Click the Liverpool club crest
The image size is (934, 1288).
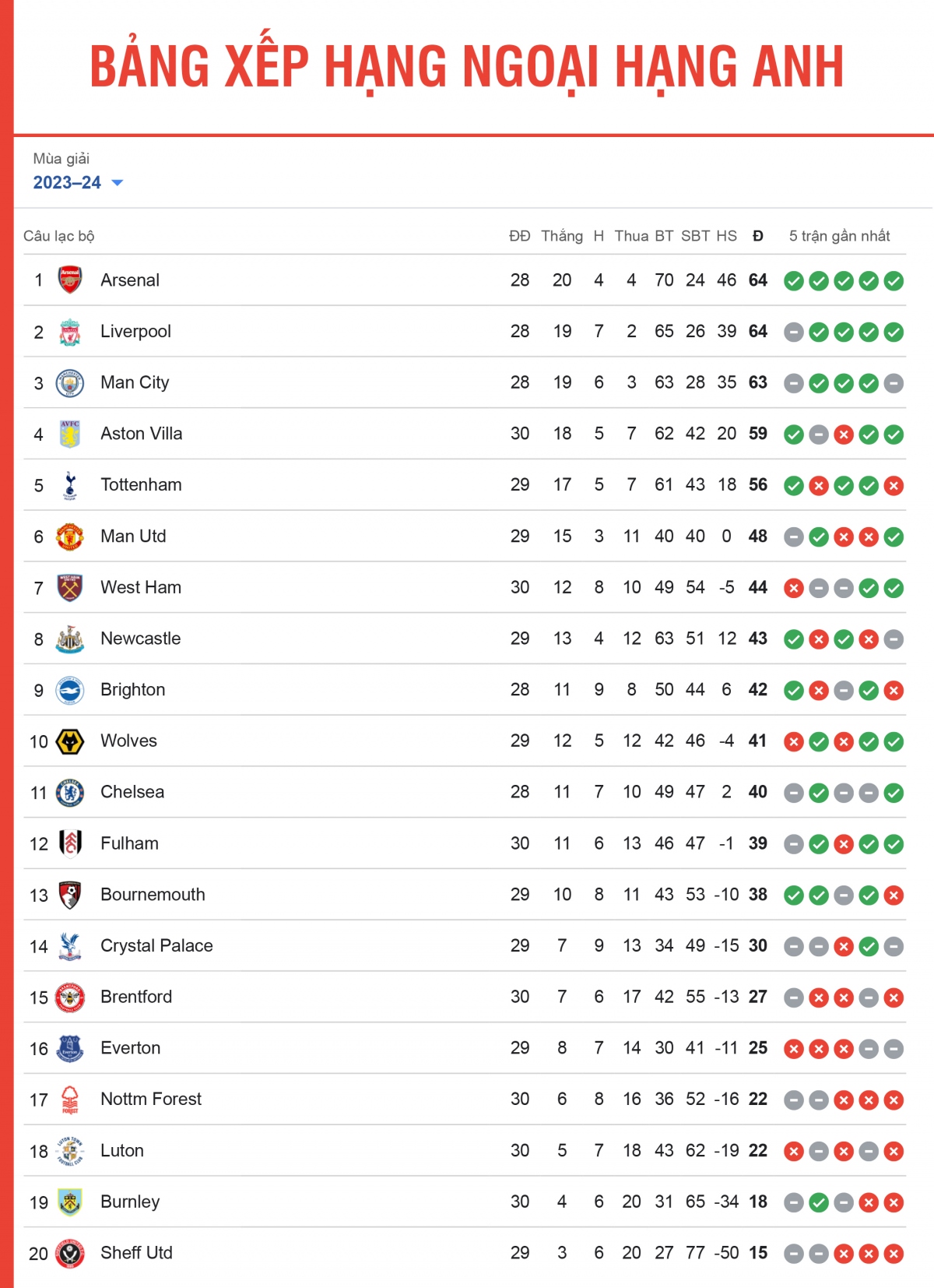[70, 332]
